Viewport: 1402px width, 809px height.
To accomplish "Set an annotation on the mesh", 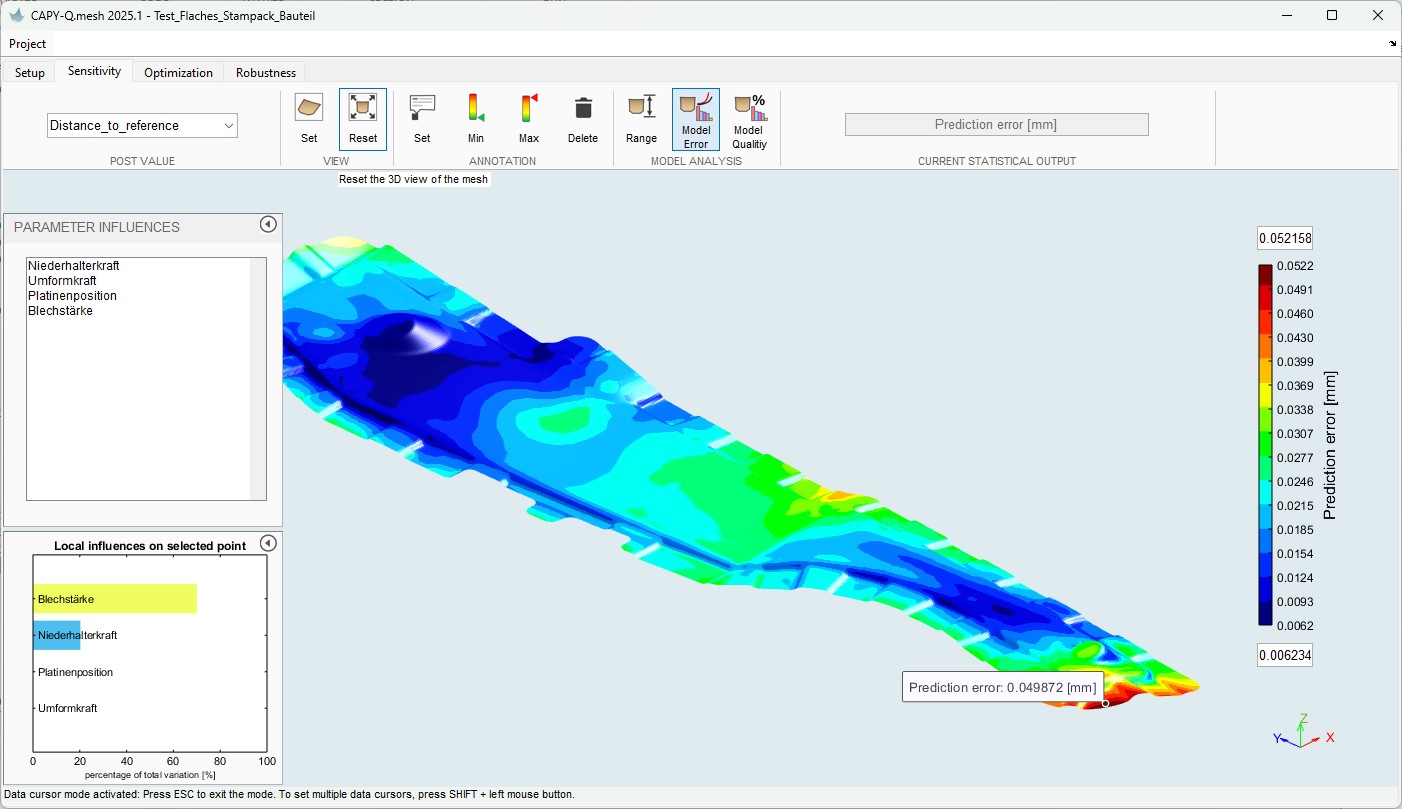I will [422, 119].
